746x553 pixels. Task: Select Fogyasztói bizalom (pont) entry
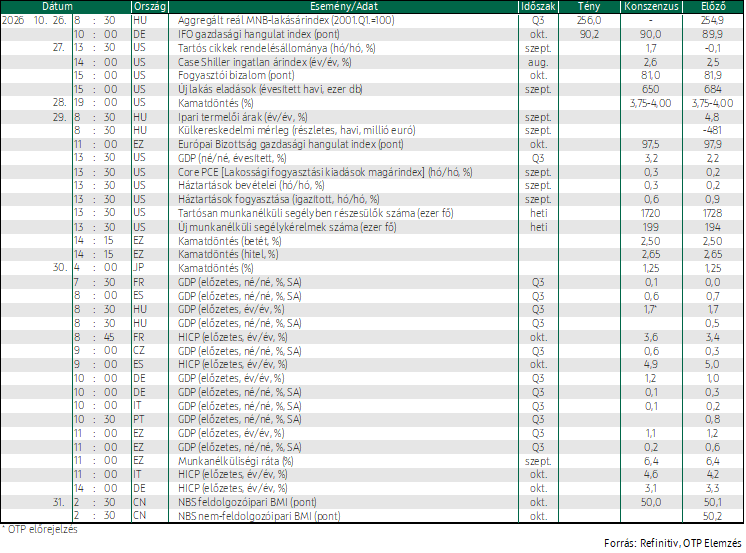[x=236, y=75]
